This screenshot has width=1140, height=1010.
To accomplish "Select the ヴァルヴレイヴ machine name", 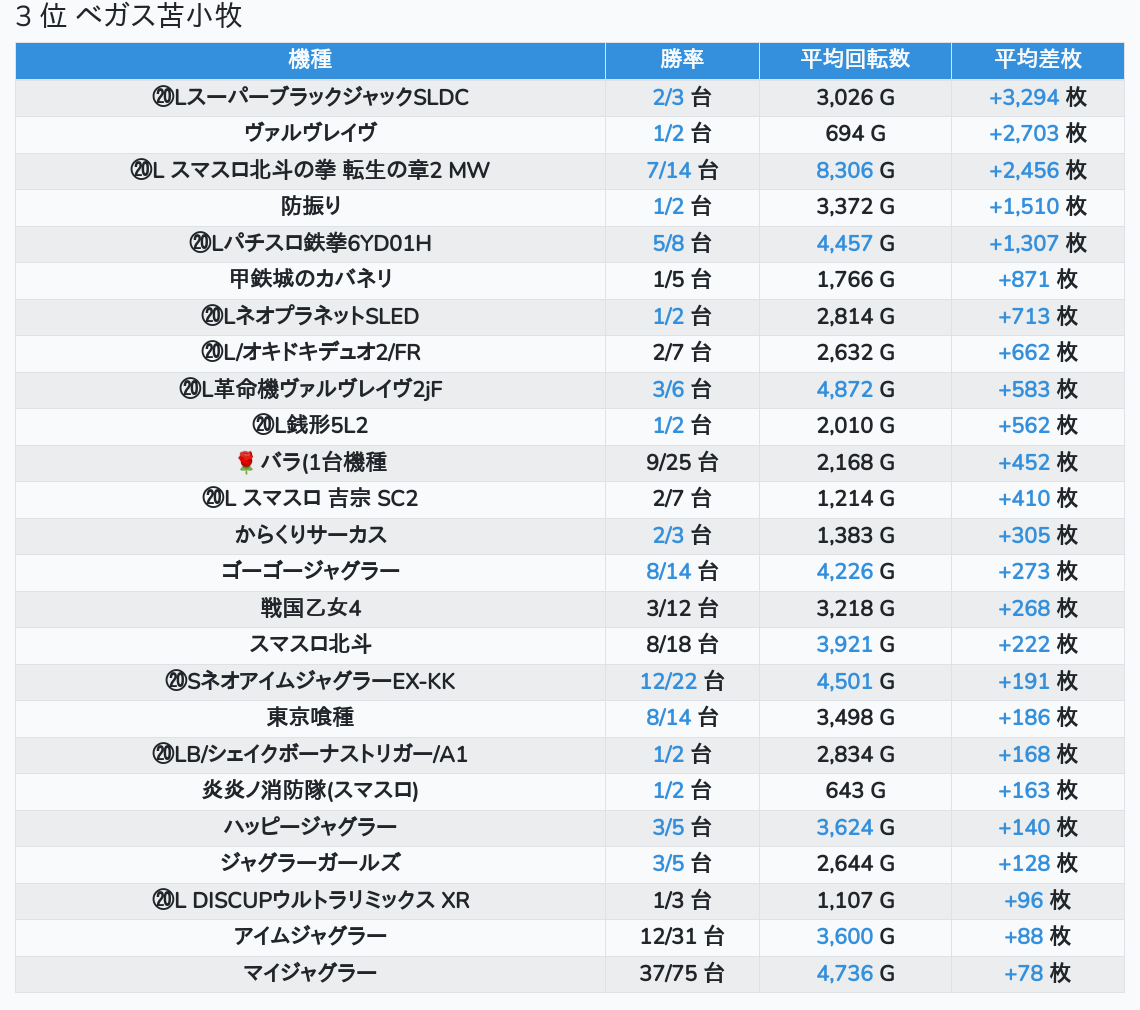I will point(310,133).
